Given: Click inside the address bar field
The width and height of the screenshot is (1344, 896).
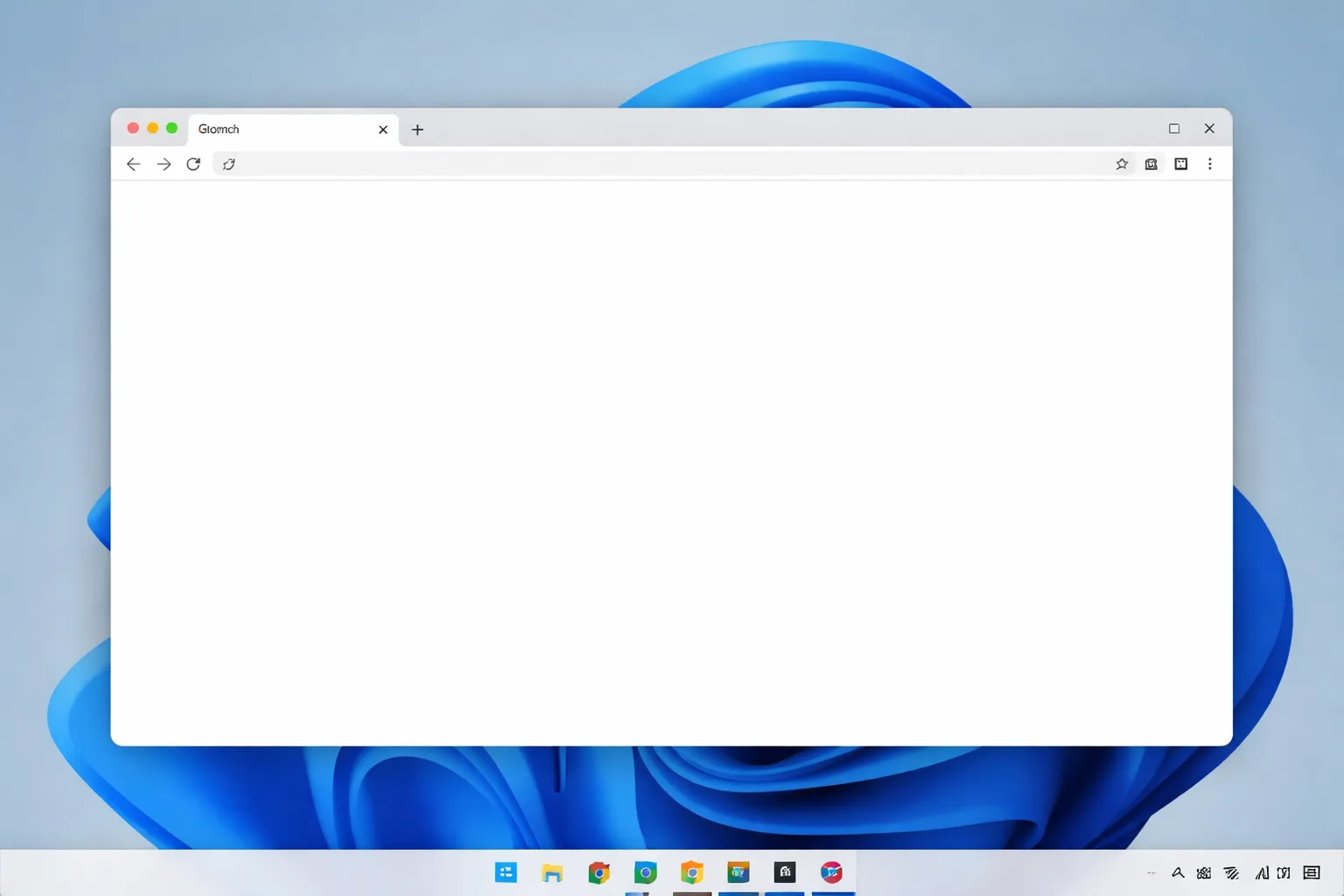Looking at the screenshot, I should (x=674, y=164).
